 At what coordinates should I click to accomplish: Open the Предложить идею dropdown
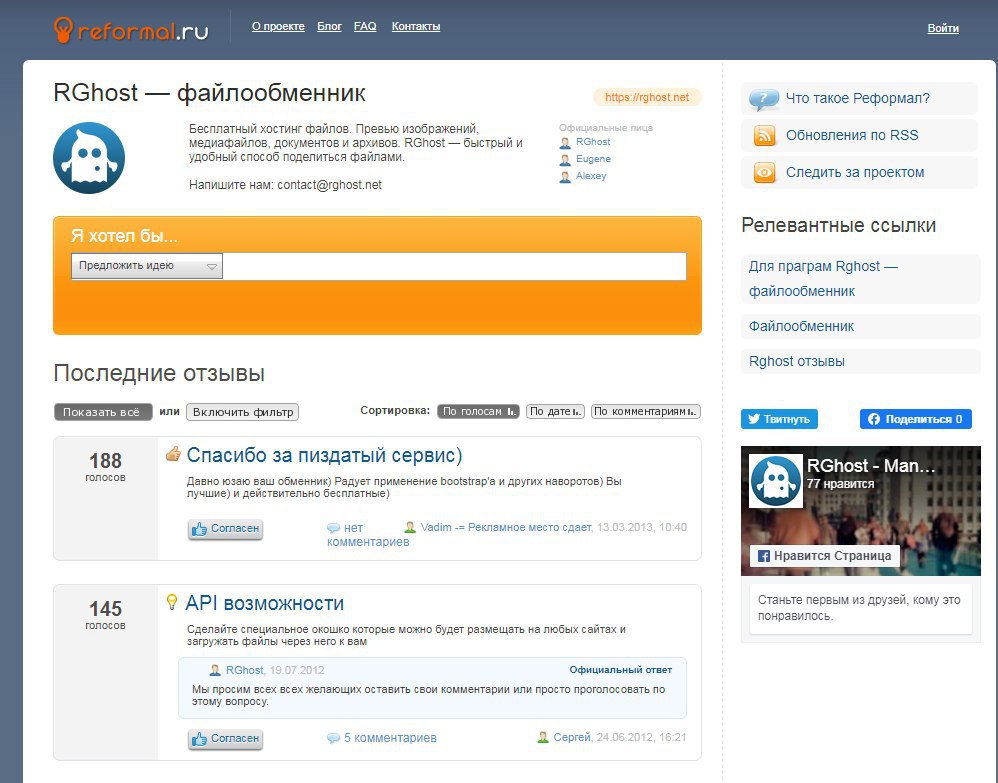[147, 266]
